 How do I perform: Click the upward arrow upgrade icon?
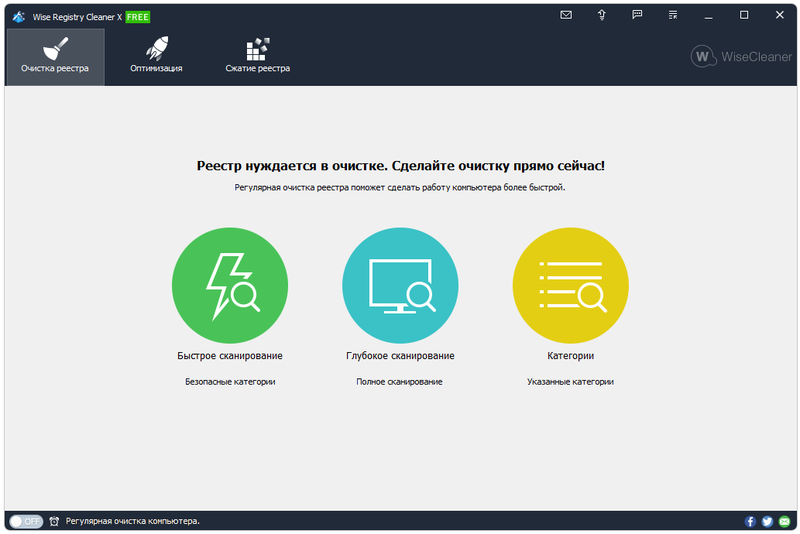pos(602,15)
